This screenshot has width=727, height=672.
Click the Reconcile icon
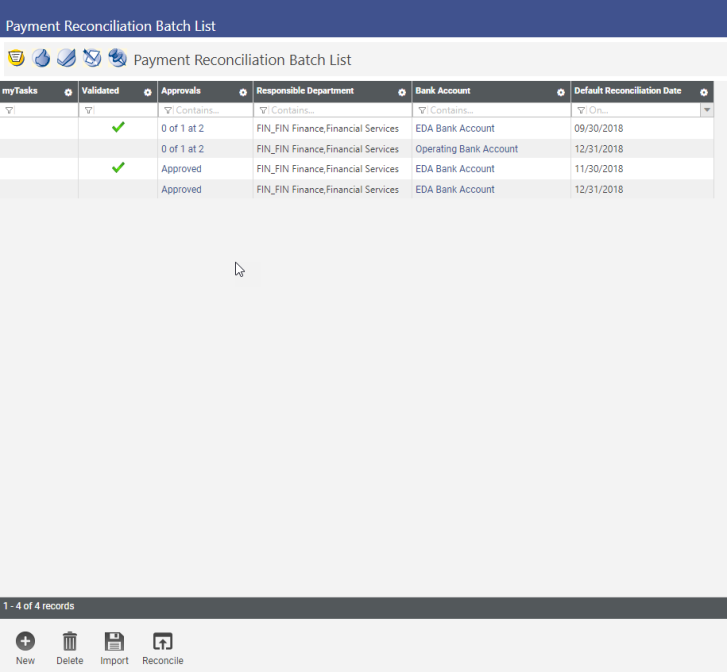[162, 642]
